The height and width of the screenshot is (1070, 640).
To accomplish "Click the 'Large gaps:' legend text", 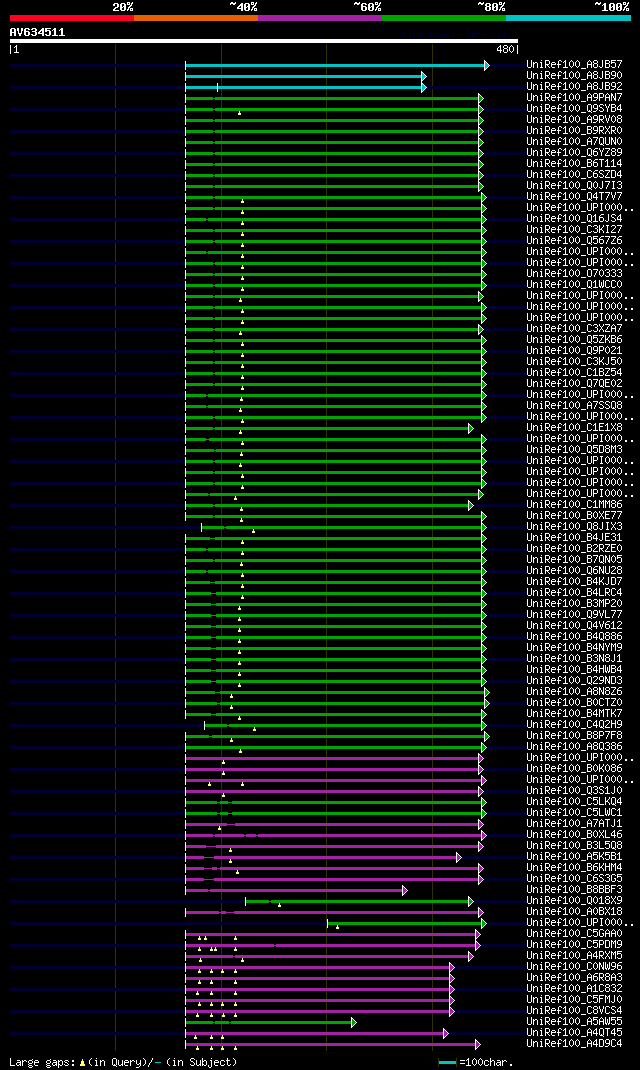I will [x=42, y=1062].
